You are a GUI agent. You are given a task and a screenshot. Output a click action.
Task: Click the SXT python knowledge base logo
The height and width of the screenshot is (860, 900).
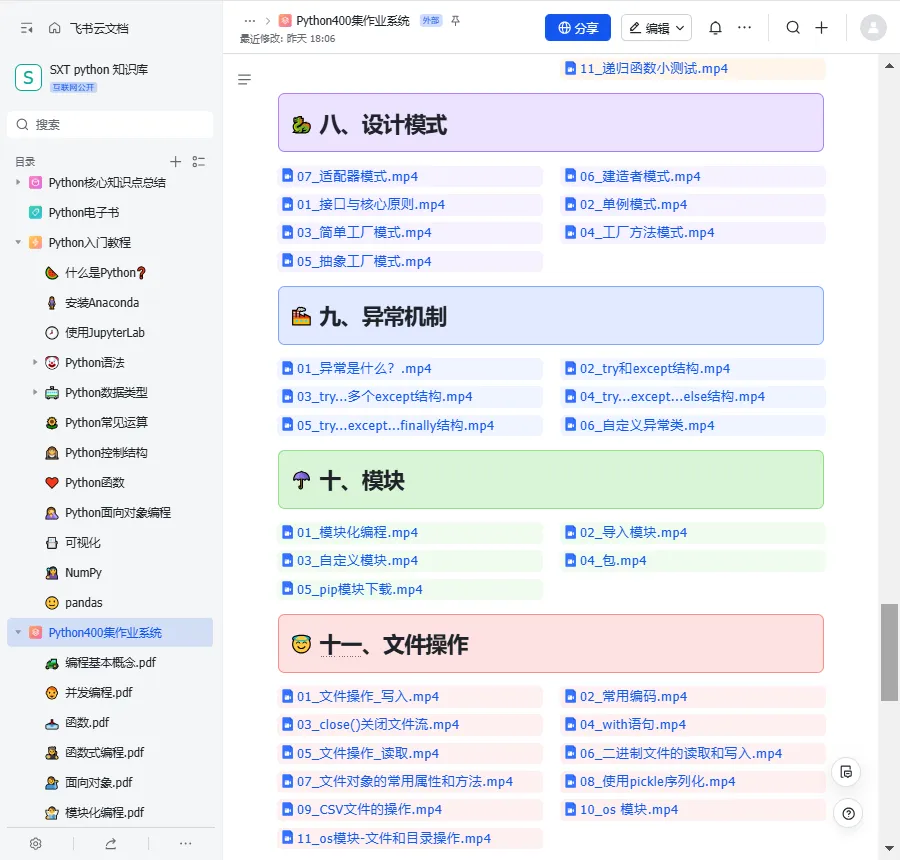click(28, 78)
